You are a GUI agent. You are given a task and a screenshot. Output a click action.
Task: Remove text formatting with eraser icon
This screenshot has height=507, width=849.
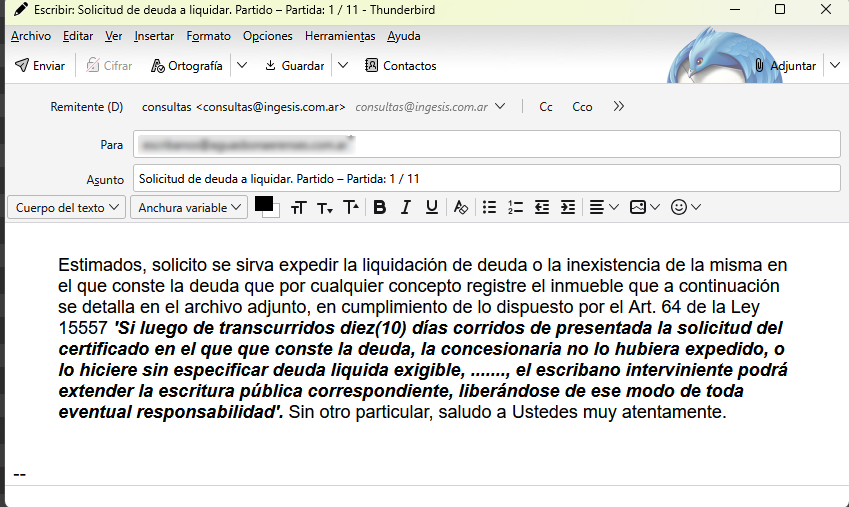(460, 208)
